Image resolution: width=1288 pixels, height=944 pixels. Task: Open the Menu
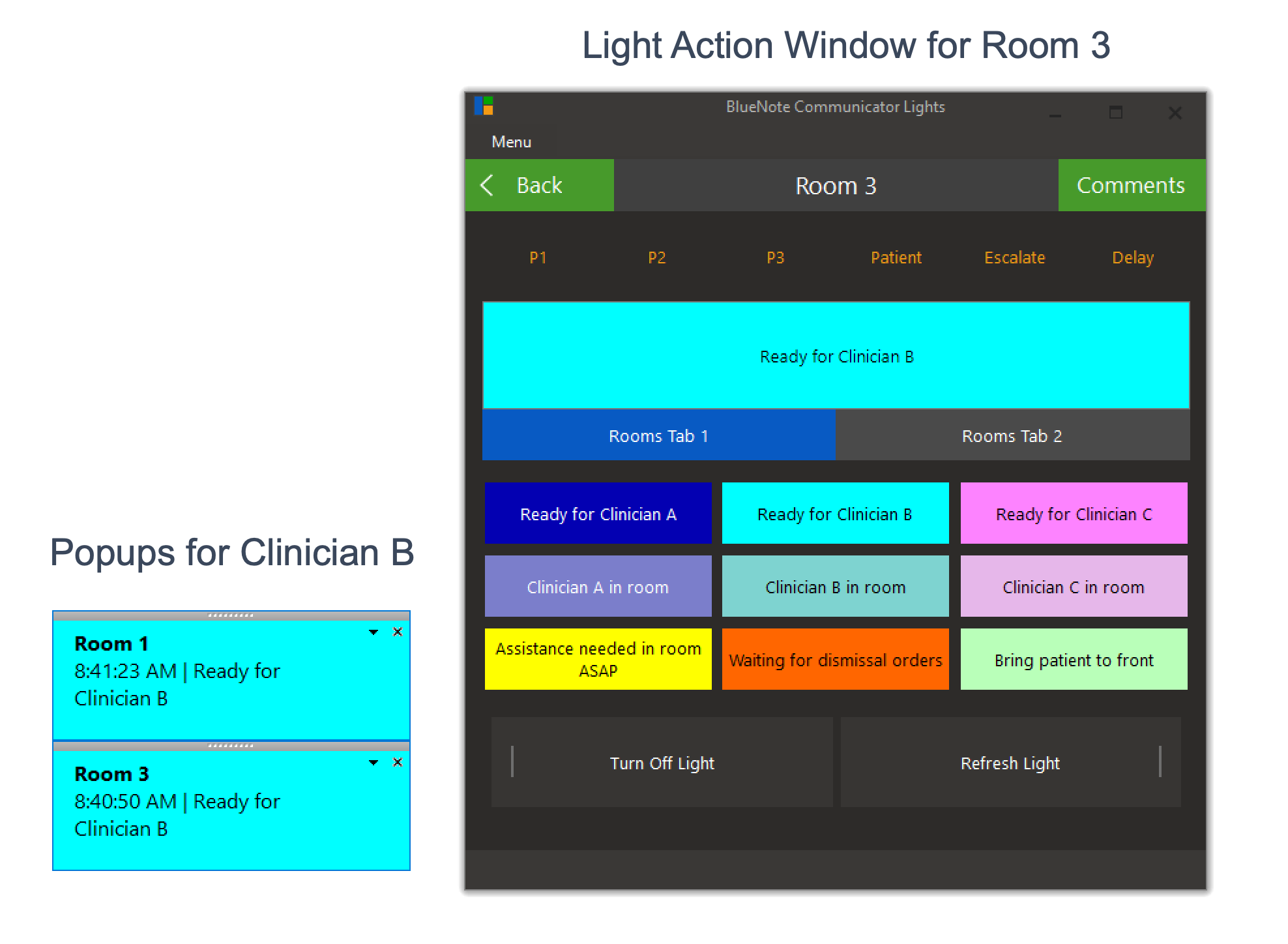pyautogui.click(x=511, y=141)
